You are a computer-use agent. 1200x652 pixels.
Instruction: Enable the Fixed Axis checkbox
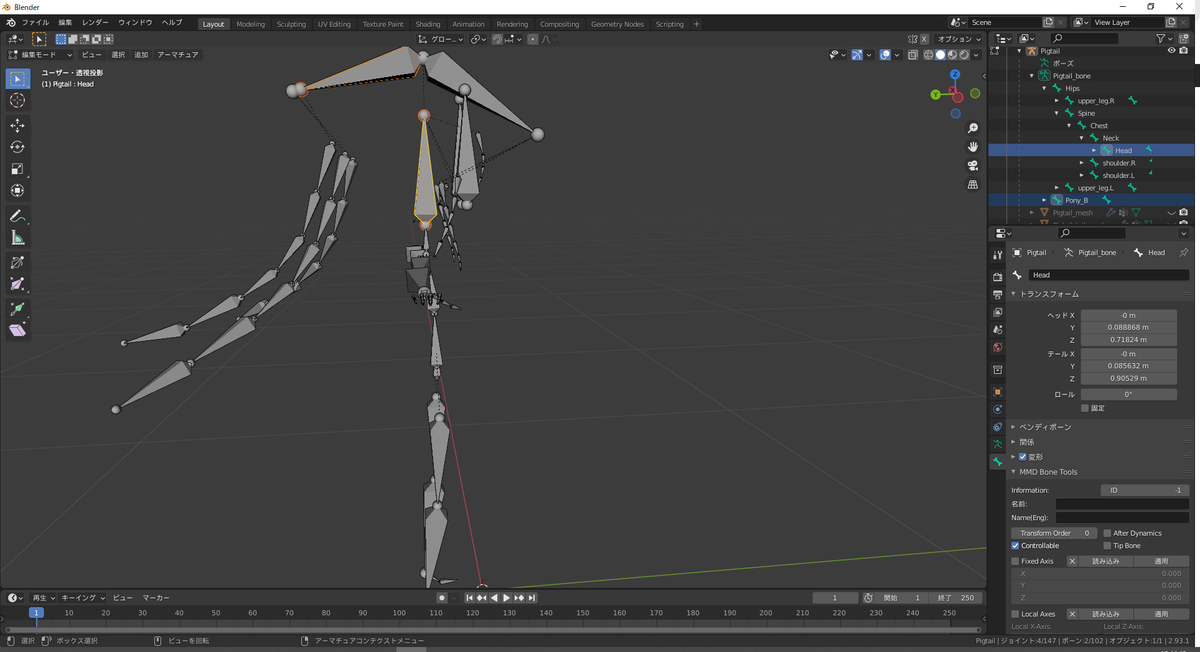click(1015, 561)
